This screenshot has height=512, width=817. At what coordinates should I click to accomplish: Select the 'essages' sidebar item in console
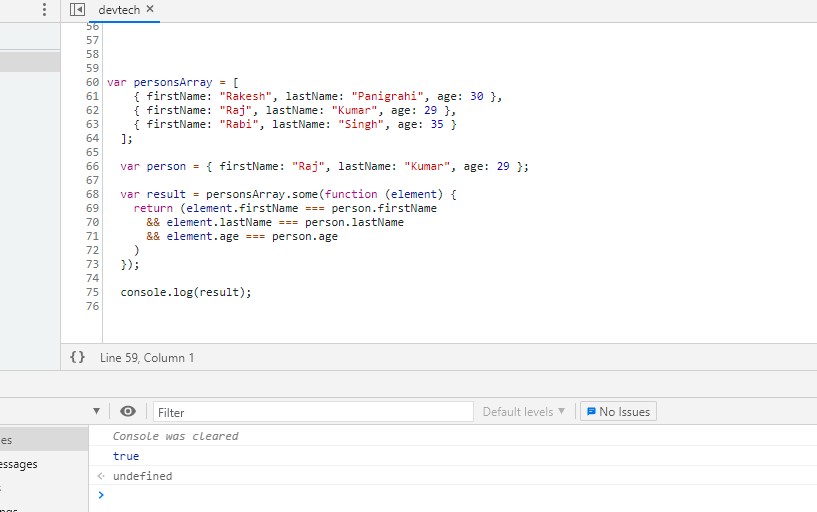[x=19, y=464]
